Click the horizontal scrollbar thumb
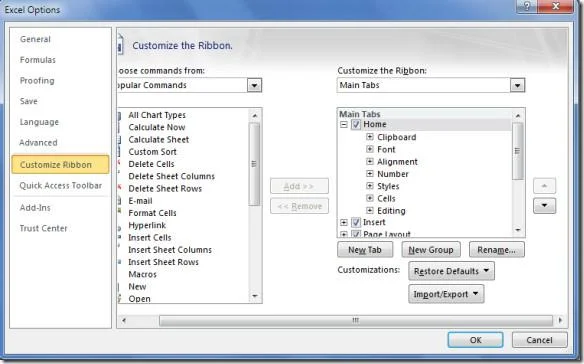This screenshot has height=364, width=584. (356, 320)
